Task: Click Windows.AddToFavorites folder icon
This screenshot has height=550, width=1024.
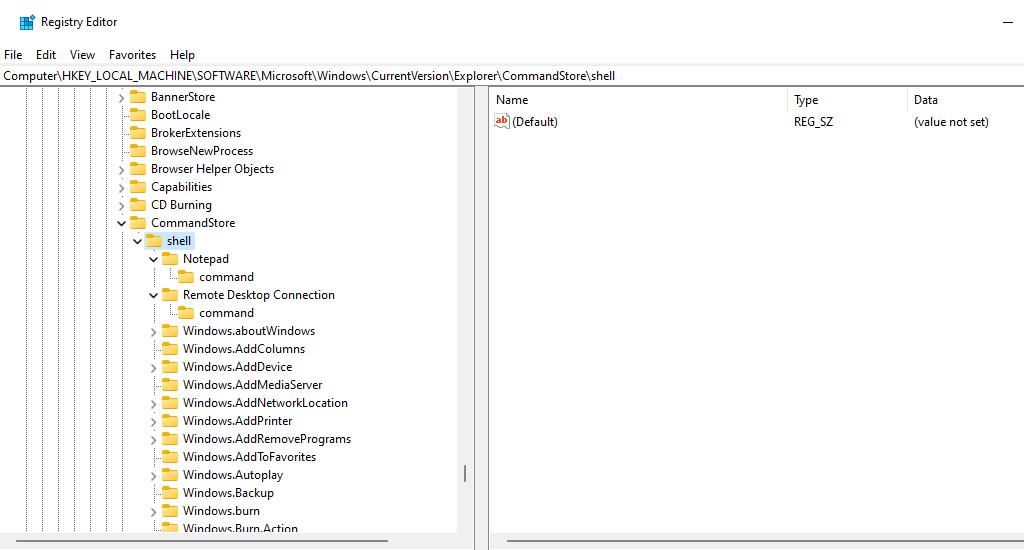Action: (x=170, y=457)
